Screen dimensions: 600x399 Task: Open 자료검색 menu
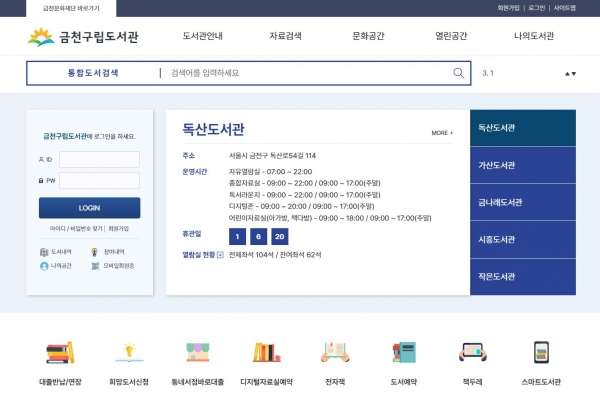pyautogui.click(x=285, y=36)
